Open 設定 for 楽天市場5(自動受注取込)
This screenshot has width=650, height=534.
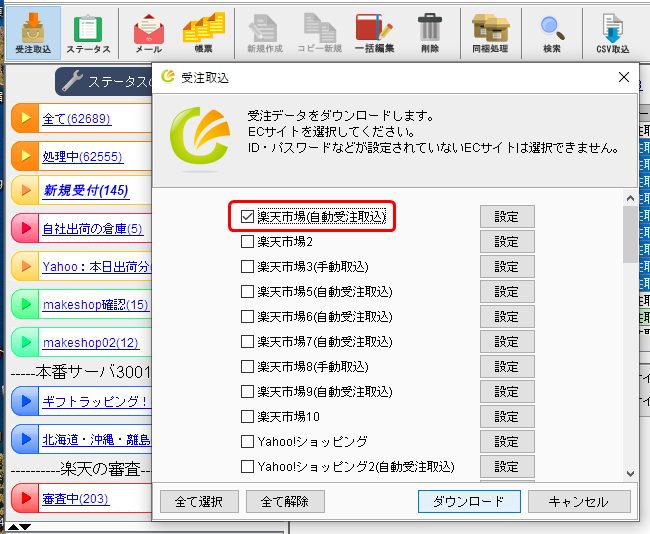point(507,291)
